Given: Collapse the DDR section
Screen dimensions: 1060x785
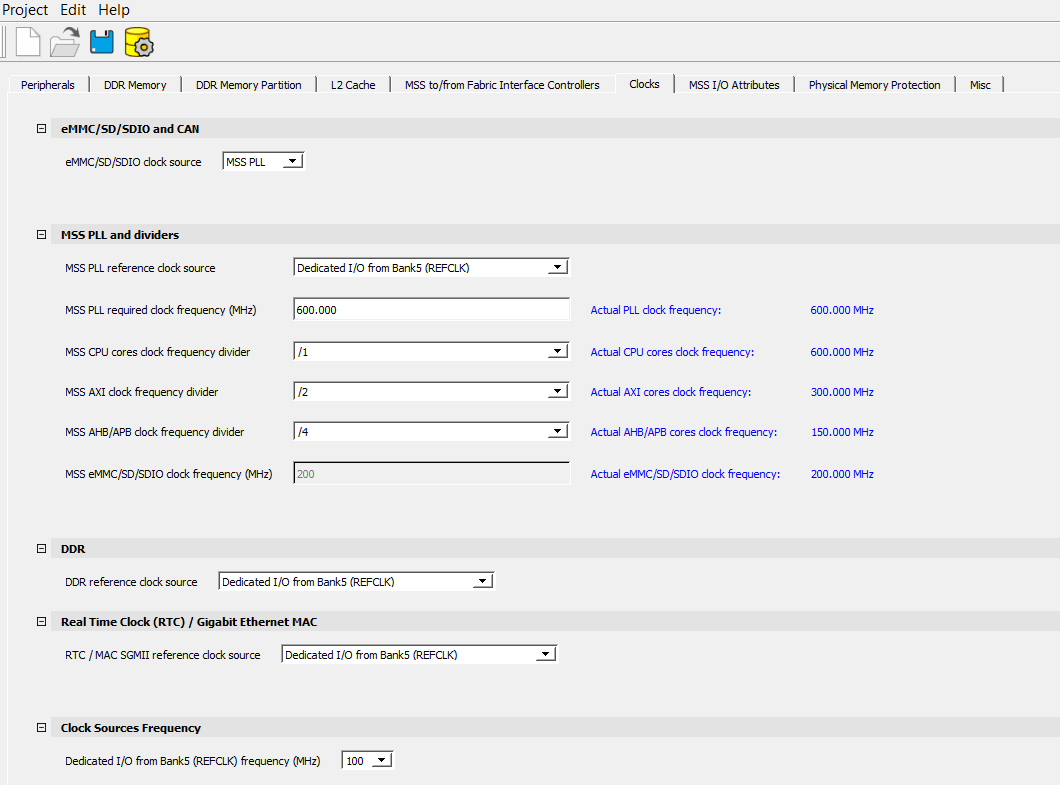Looking at the screenshot, I should [x=41, y=549].
